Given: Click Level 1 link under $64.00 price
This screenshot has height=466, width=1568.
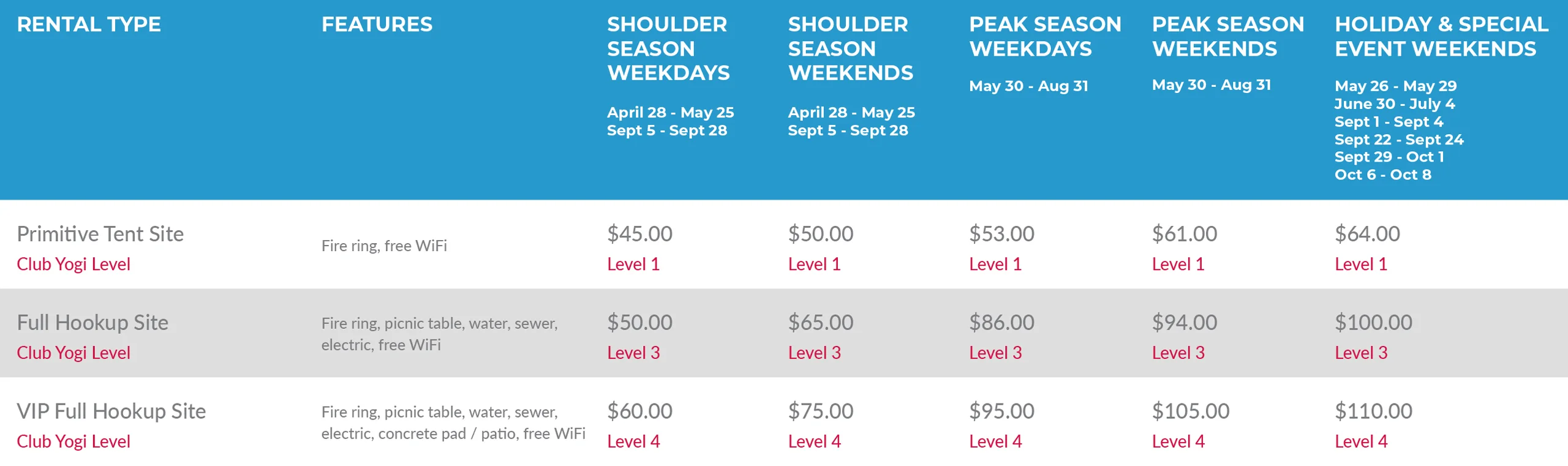Looking at the screenshot, I should coord(1361,264).
